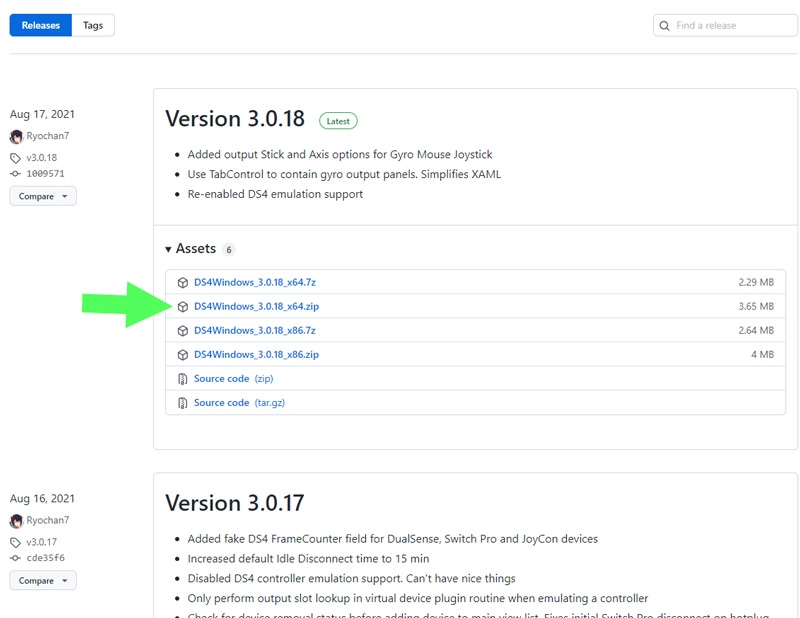Click the zip file icon beside Source code (zip)
Viewport: 800px width, 618px height.
[x=183, y=379]
